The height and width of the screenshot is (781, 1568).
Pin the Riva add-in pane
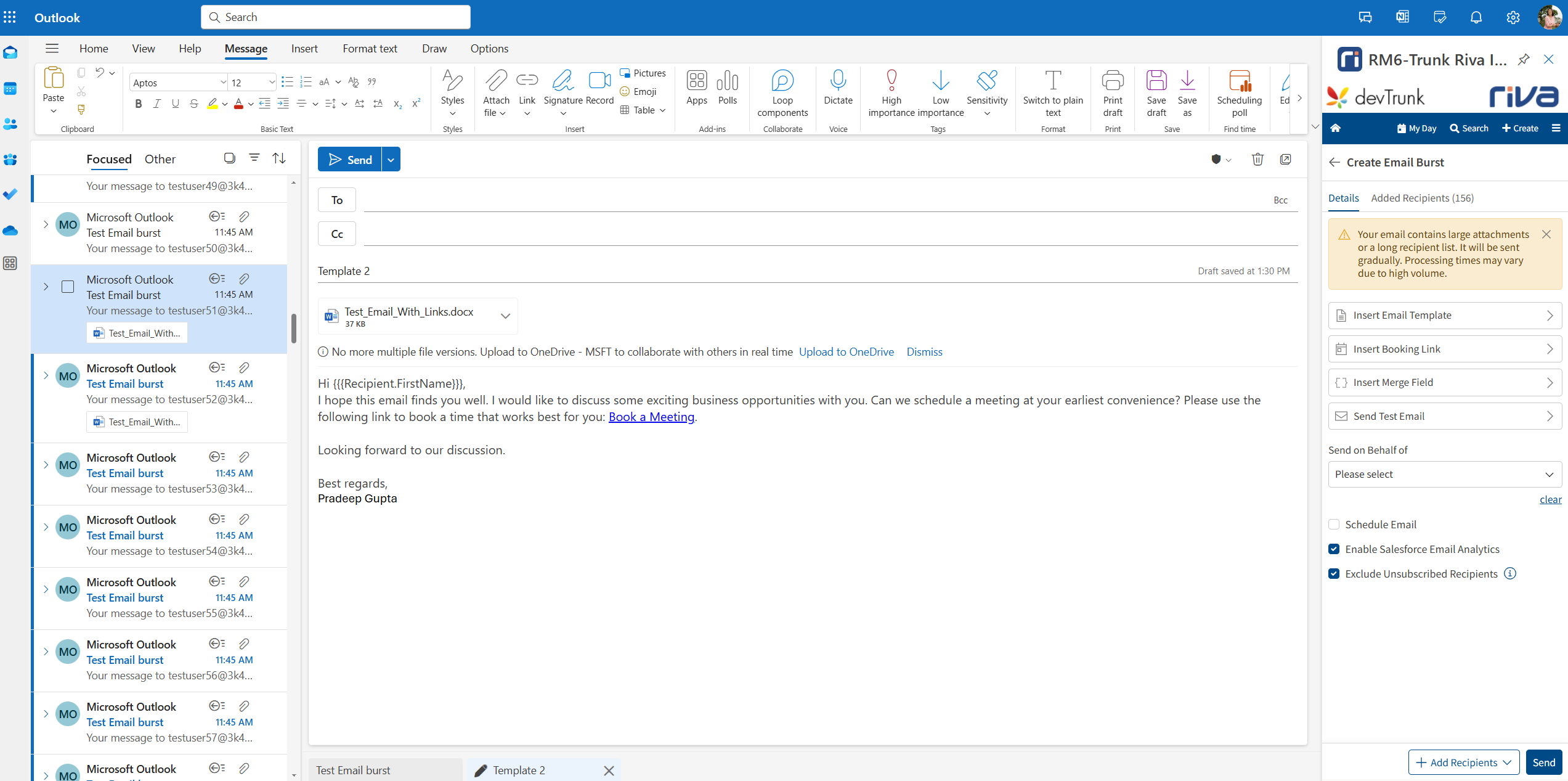pyautogui.click(x=1524, y=59)
